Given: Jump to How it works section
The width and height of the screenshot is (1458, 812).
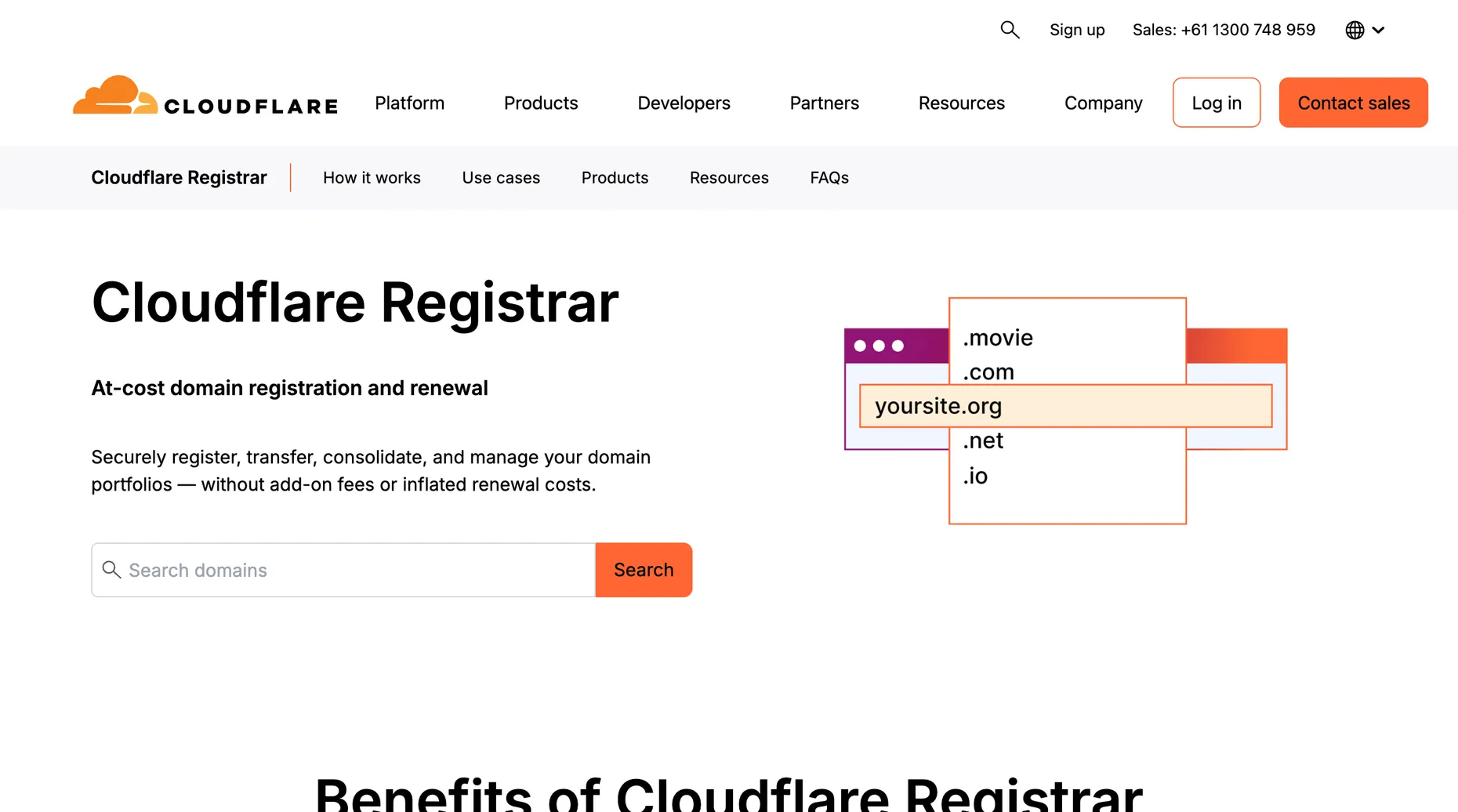Looking at the screenshot, I should [x=372, y=178].
